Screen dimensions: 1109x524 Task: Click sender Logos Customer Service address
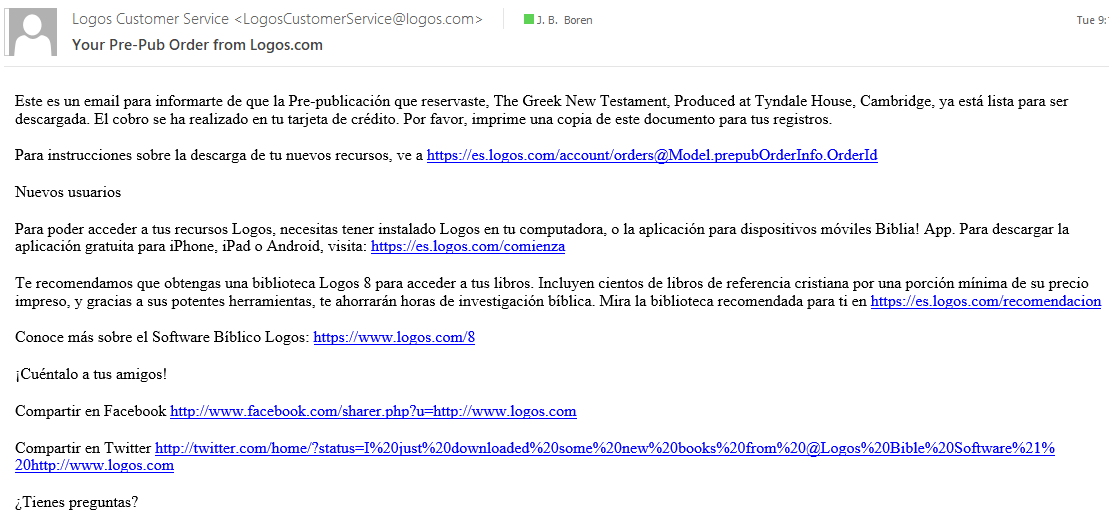277,20
